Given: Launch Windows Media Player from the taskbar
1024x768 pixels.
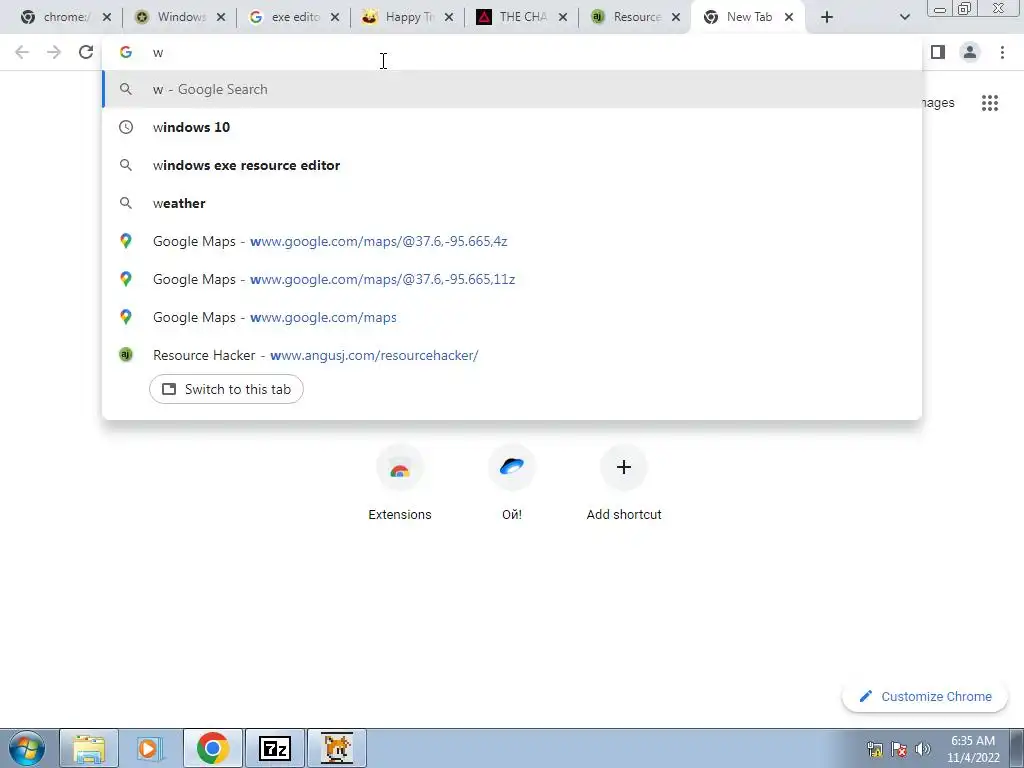Looking at the screenshot, I should point(150,748).
